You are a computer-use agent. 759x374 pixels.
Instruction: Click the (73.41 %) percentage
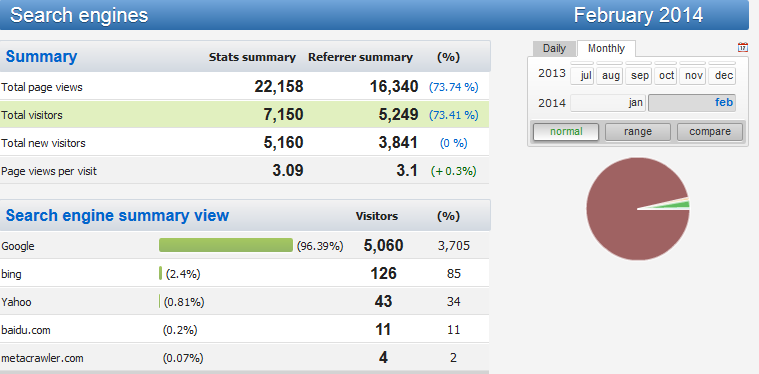[x=454, y=116]
